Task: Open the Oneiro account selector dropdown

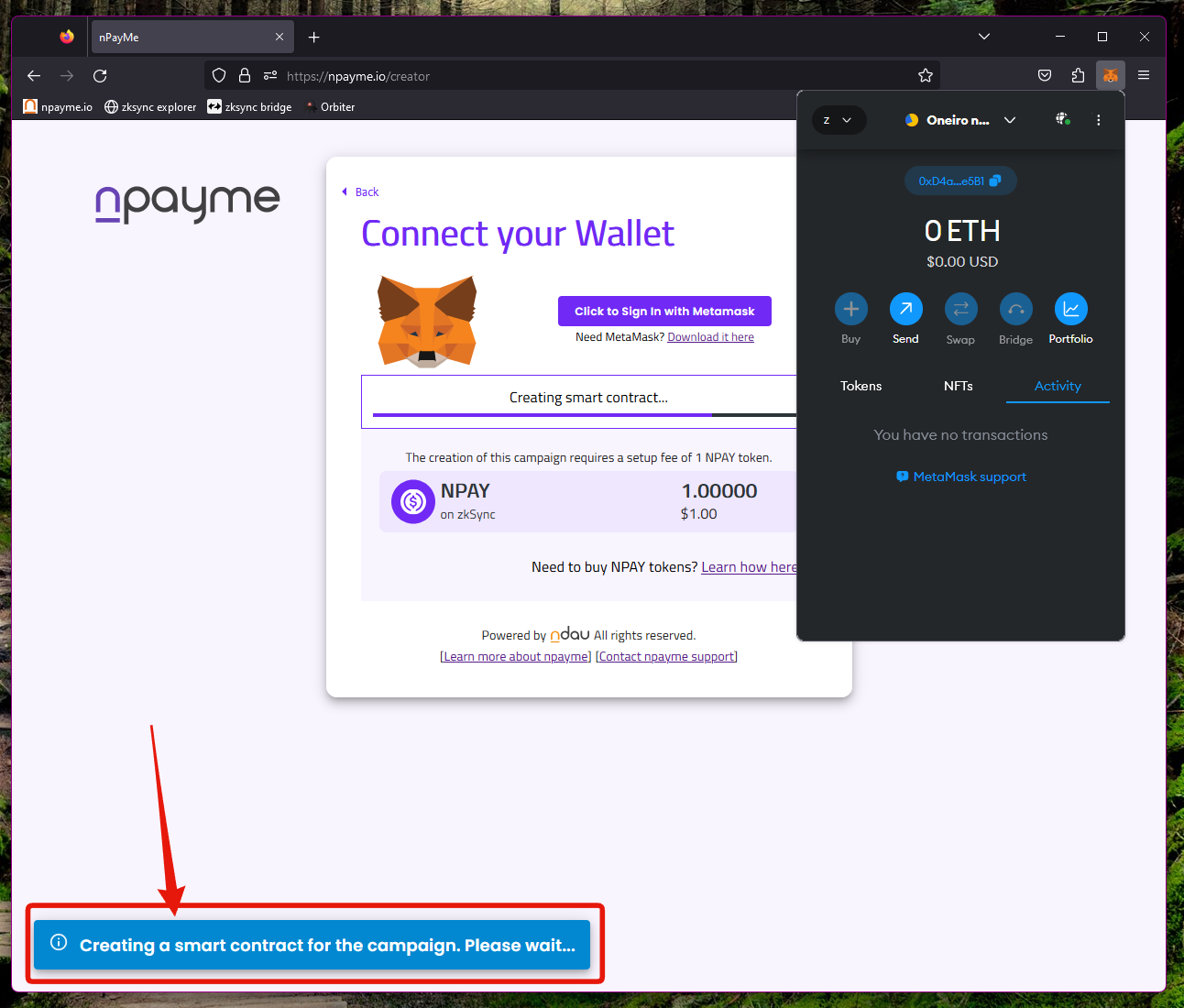Action: point(960,120)
